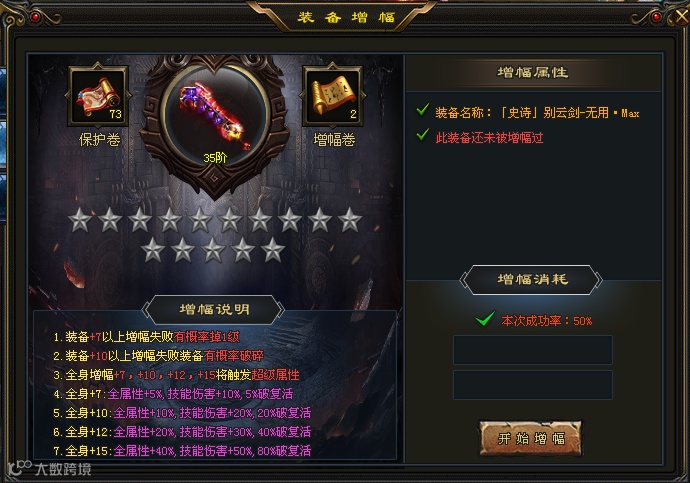
Task: Close the 装备增幅 window with X
Action: tap(682, 17)
